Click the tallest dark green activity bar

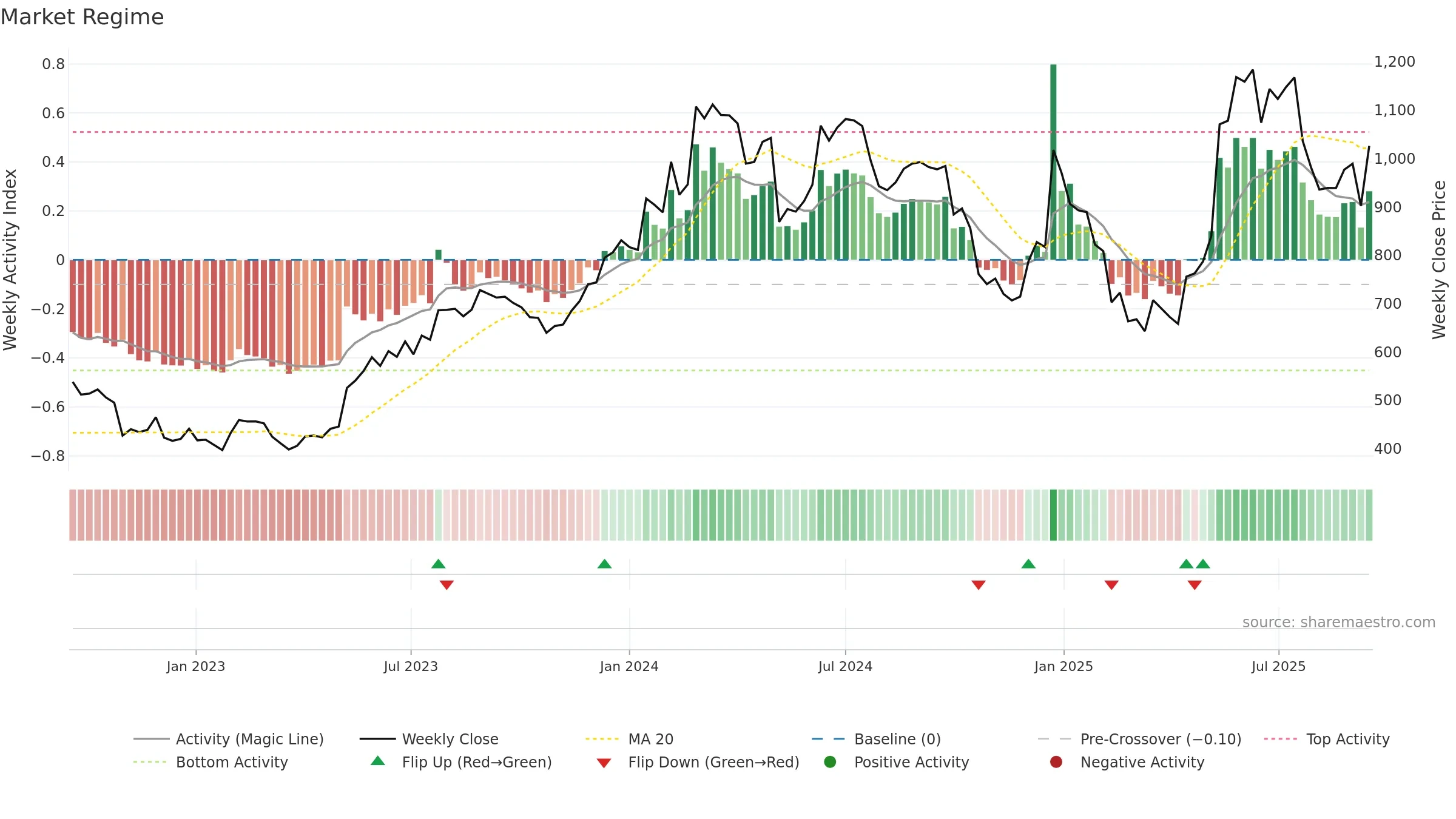[x=1053, y=162]
